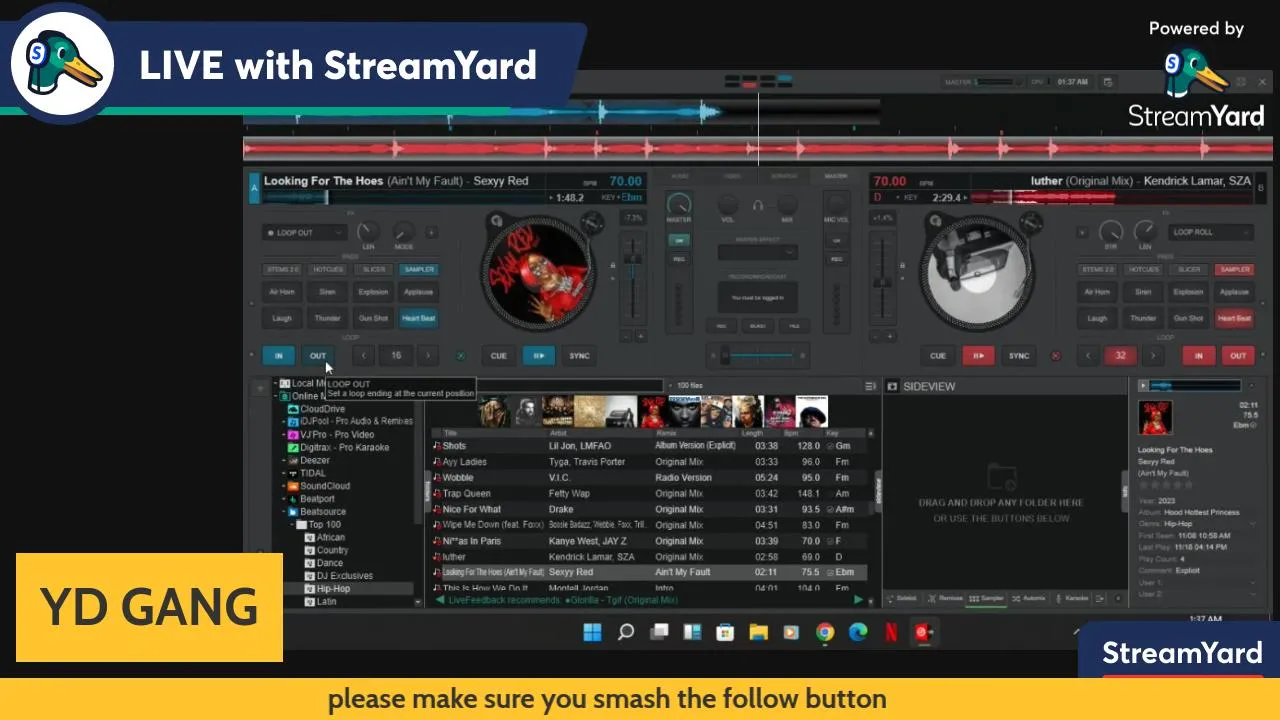Play or pause deck A with the blue play button
Image resolution: width=1280 pixels, height=720 pixels.
tap(538, 355)
